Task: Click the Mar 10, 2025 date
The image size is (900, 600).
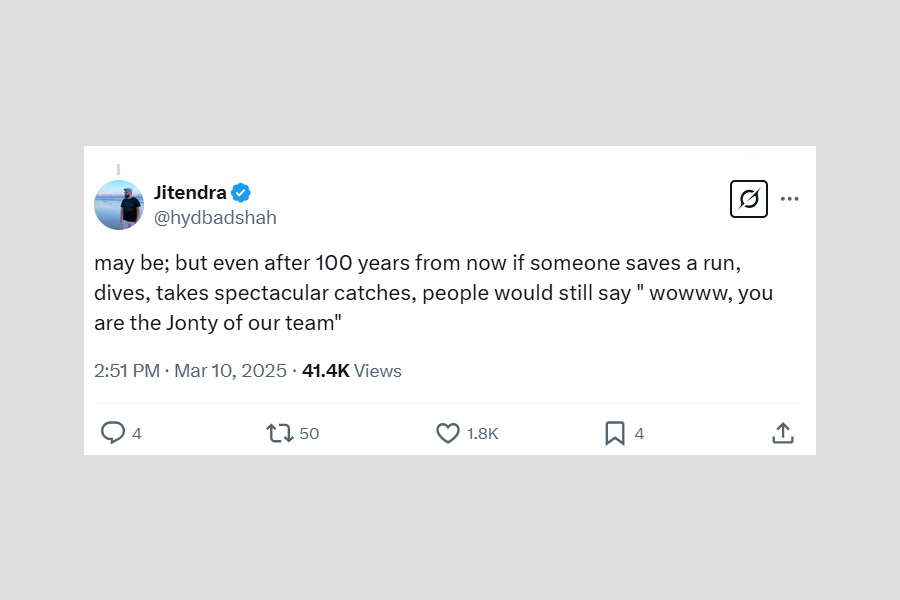Action: point(230,371)
